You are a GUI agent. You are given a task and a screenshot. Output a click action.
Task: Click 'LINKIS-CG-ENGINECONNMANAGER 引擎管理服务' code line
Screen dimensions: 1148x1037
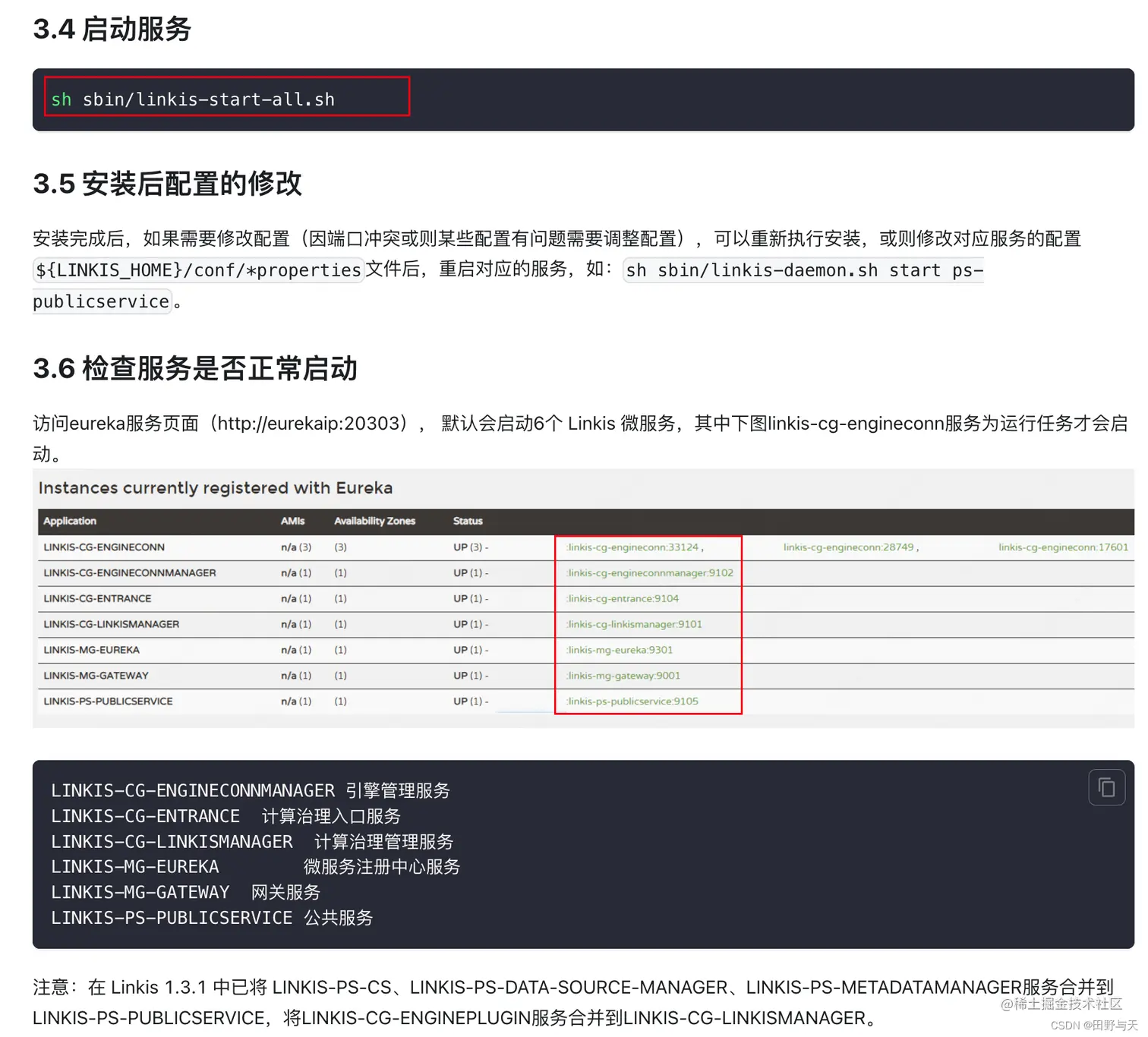click(x=251, y=791)
